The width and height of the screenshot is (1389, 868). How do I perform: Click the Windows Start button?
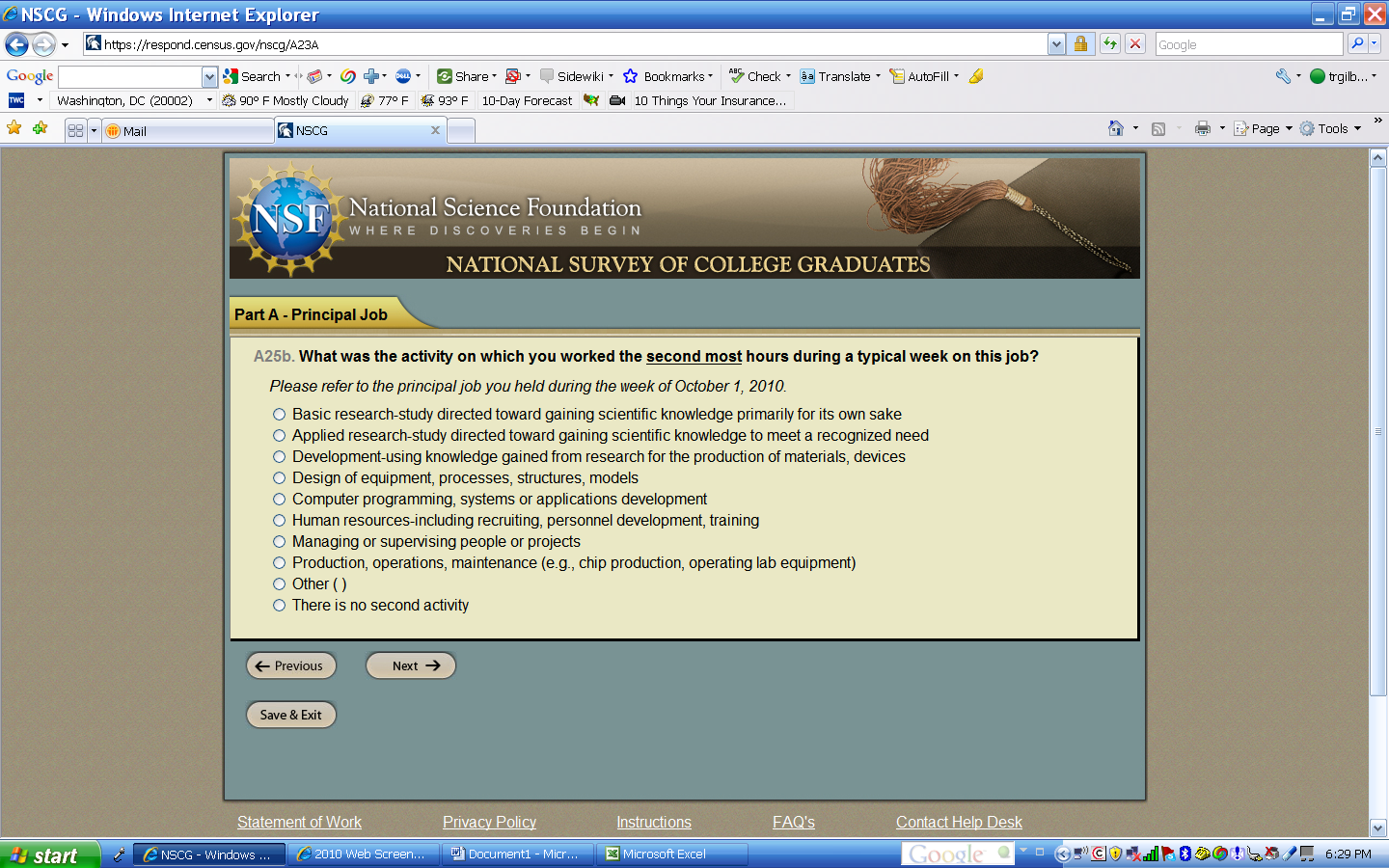(49, 854)
